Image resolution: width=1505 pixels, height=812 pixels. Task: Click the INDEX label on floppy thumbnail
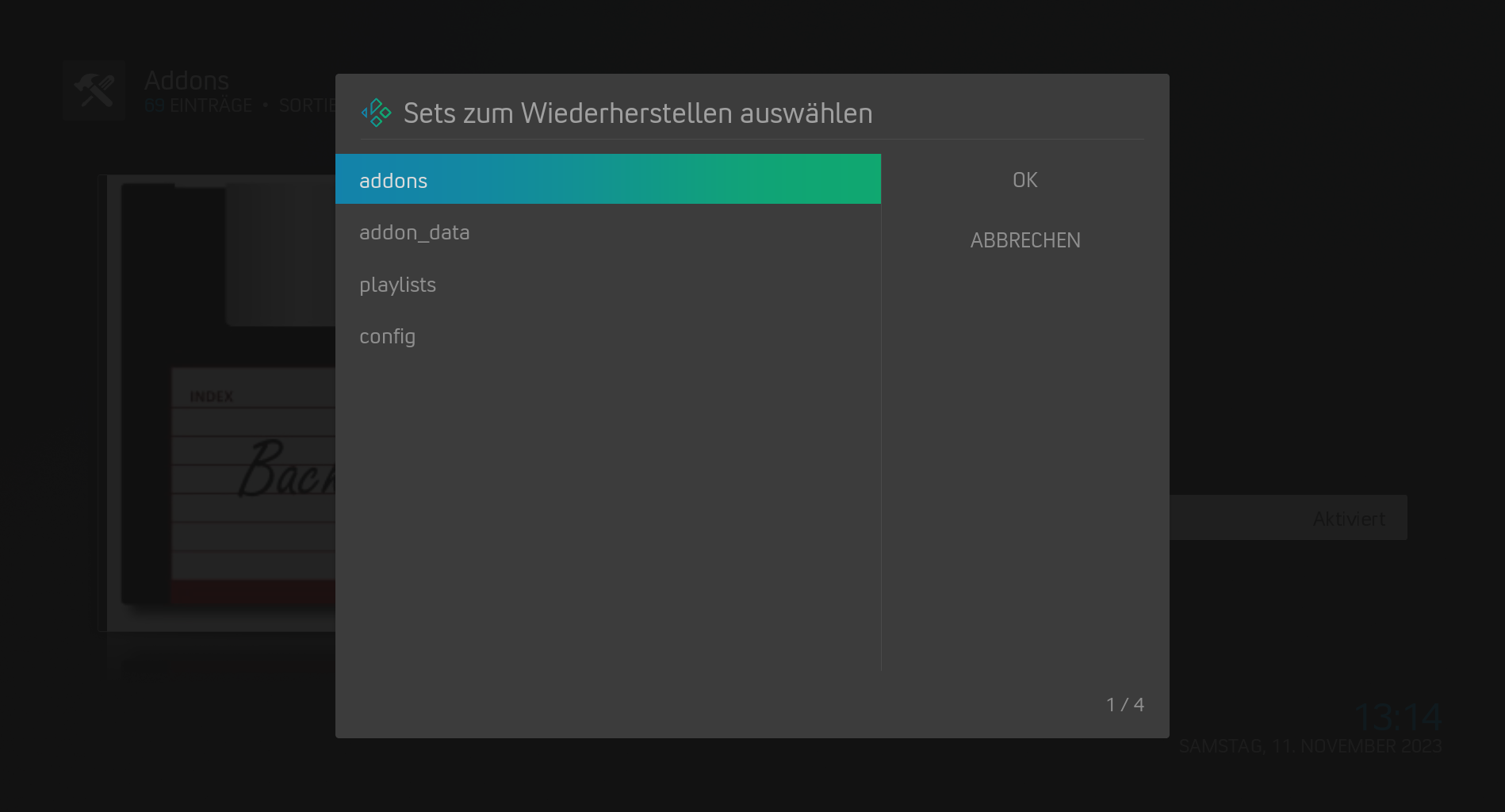click(211, 396)
